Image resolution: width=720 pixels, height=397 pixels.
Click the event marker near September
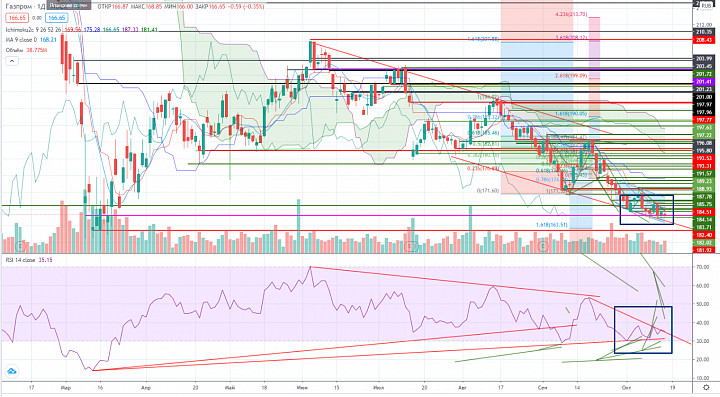click(543, 246)
